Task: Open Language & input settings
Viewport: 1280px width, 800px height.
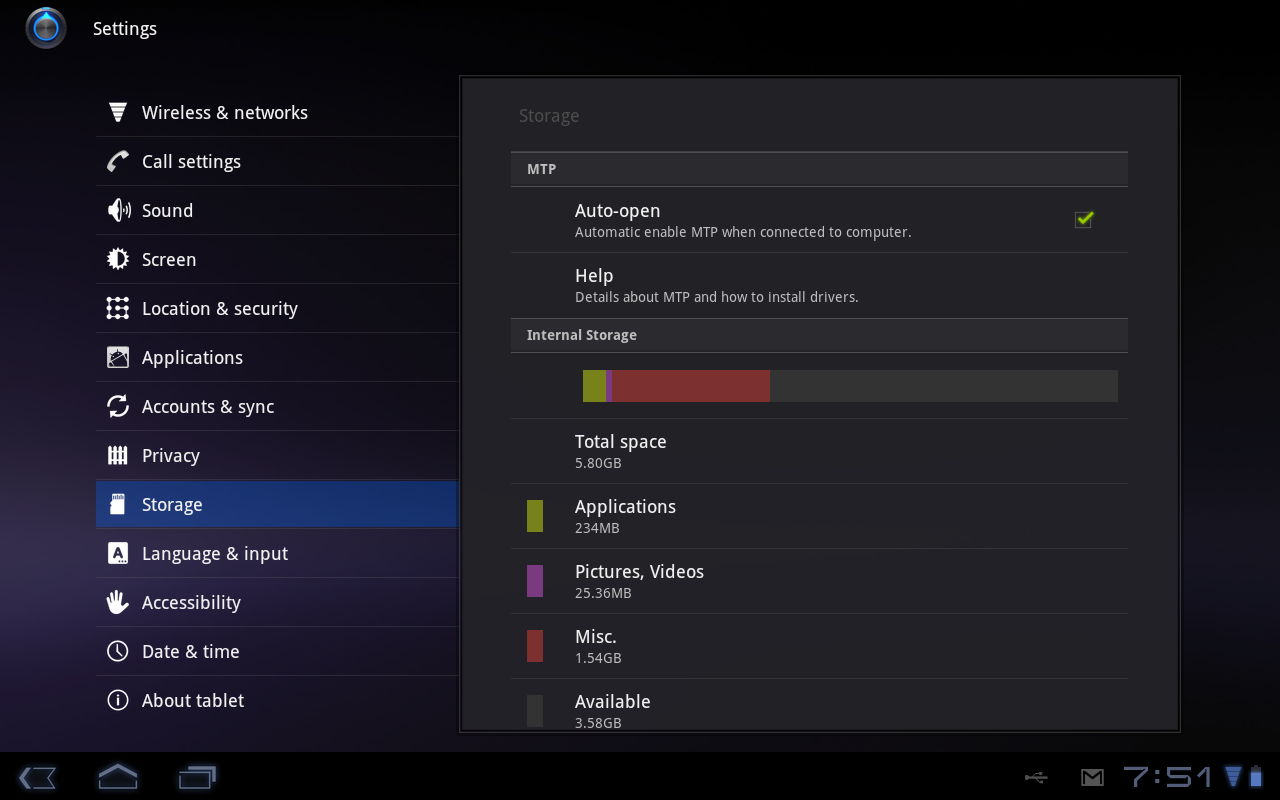Action: pos(215,553)
